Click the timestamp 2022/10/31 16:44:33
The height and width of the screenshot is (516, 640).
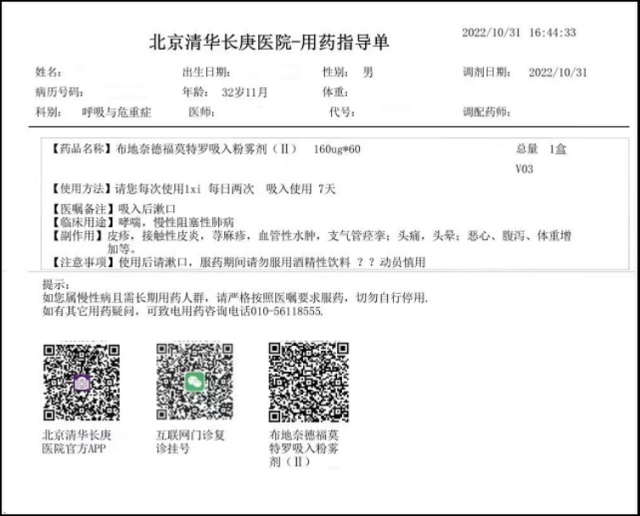click(x=518, y=33)
